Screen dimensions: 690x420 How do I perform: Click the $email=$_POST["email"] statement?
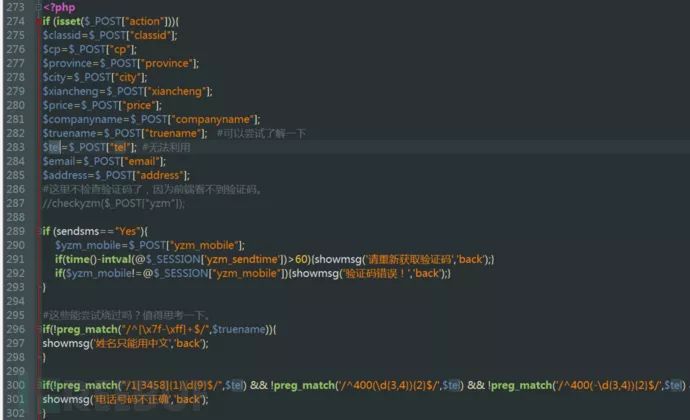104,162
